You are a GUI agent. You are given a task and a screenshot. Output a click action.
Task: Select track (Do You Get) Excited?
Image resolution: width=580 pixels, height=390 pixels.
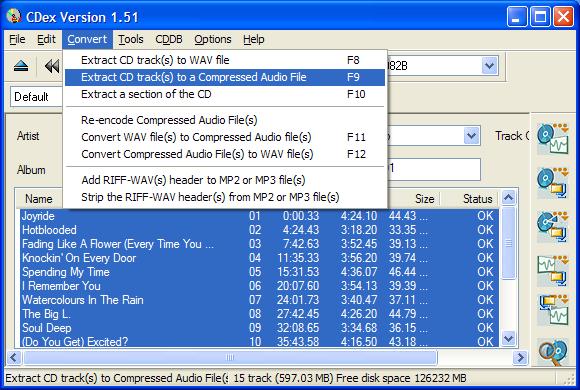(x=75, y=342)
